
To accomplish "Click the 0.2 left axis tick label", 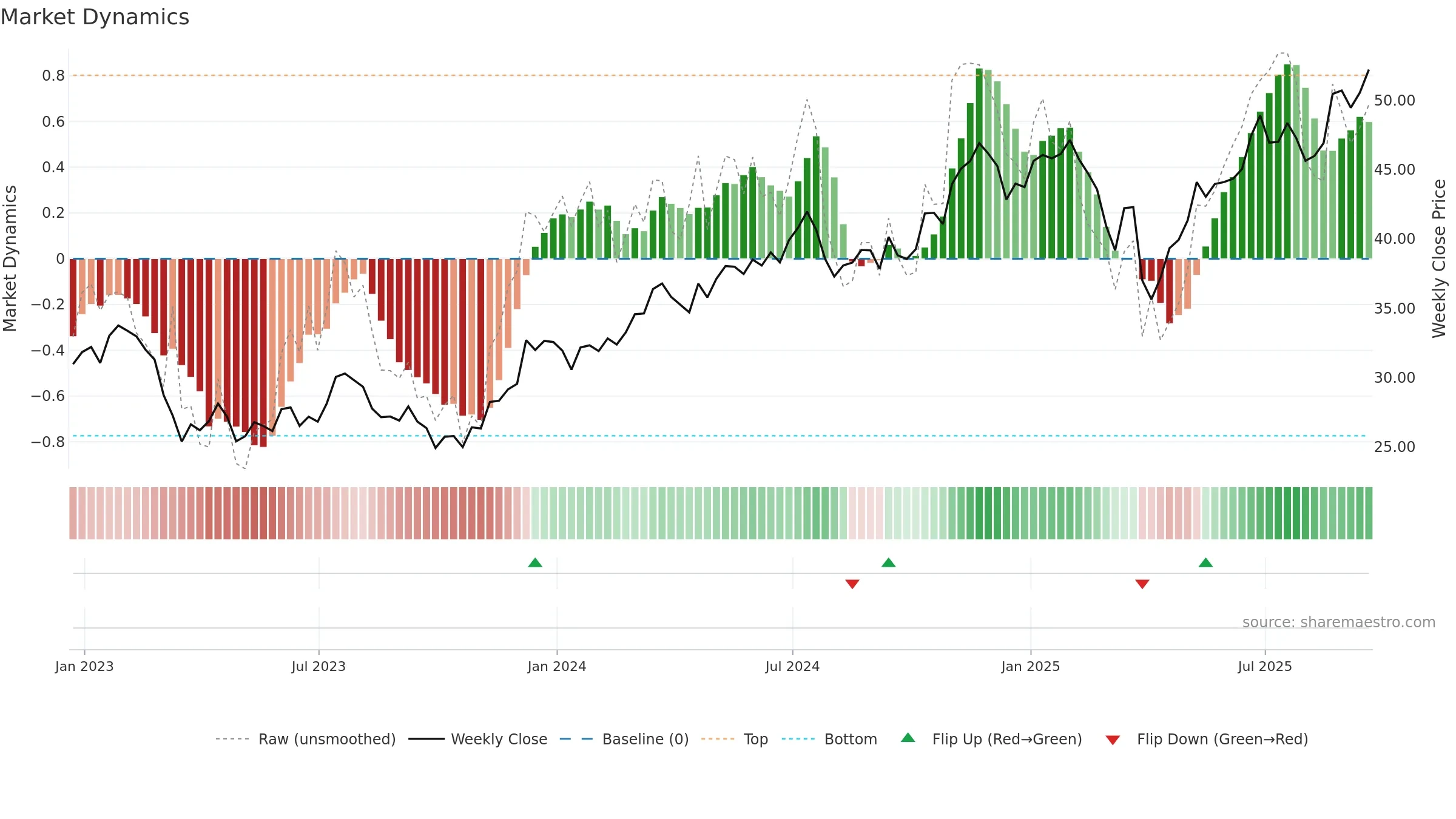I will tap(53, 213).
